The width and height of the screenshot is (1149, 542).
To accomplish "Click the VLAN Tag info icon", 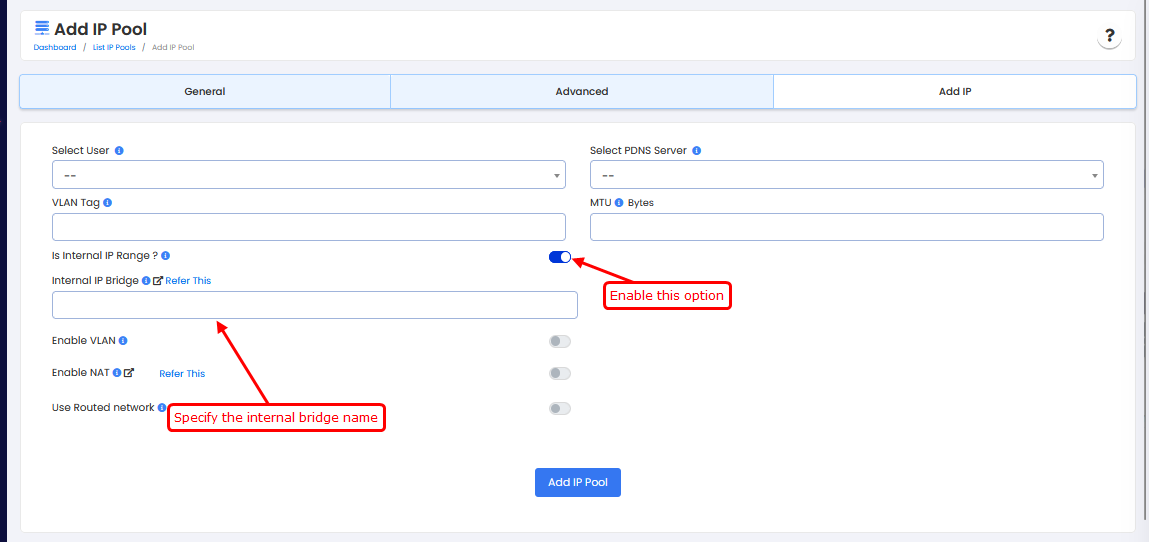I will coord(107,202).
